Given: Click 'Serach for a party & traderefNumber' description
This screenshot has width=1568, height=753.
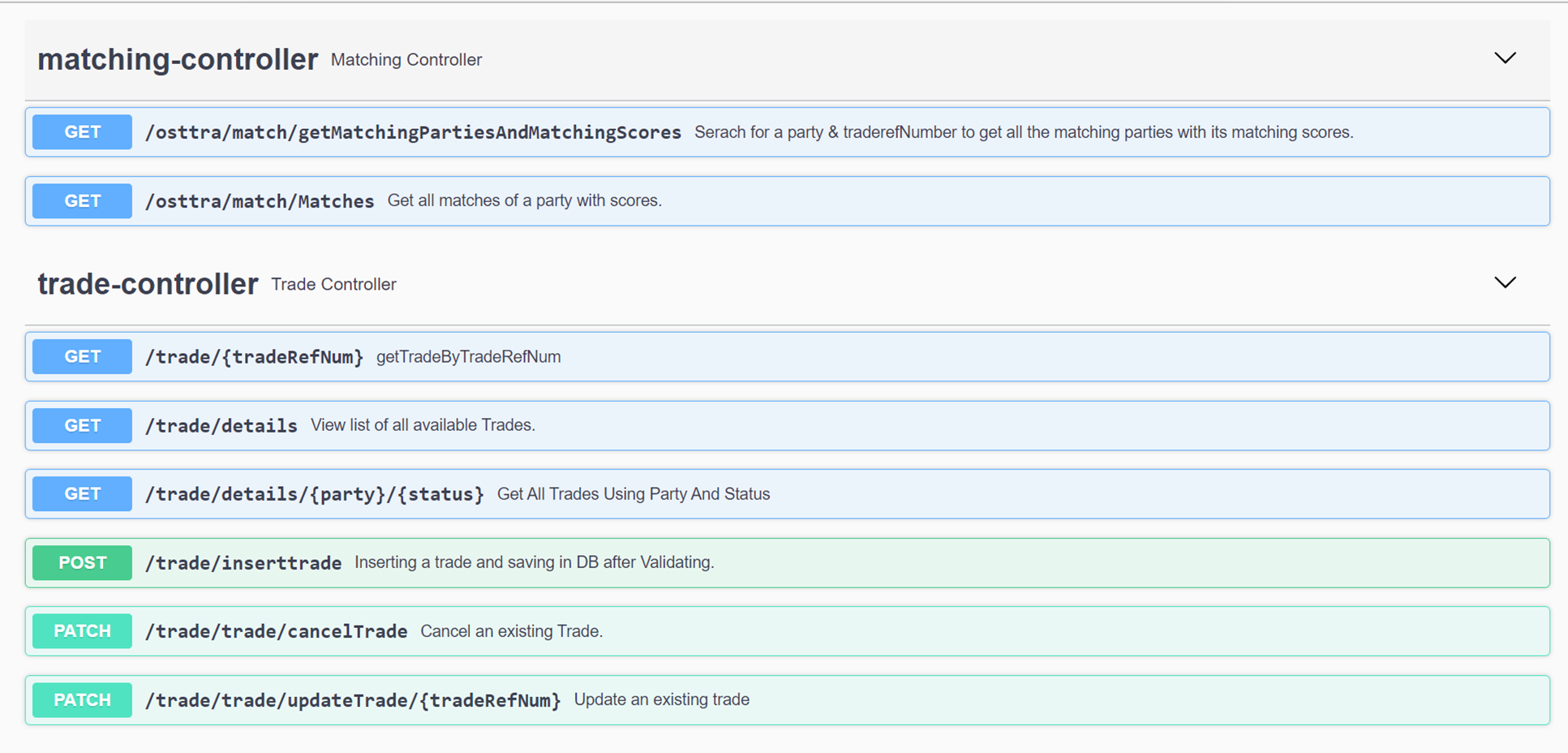Looking at the screenshot, I should [1024, 132].
